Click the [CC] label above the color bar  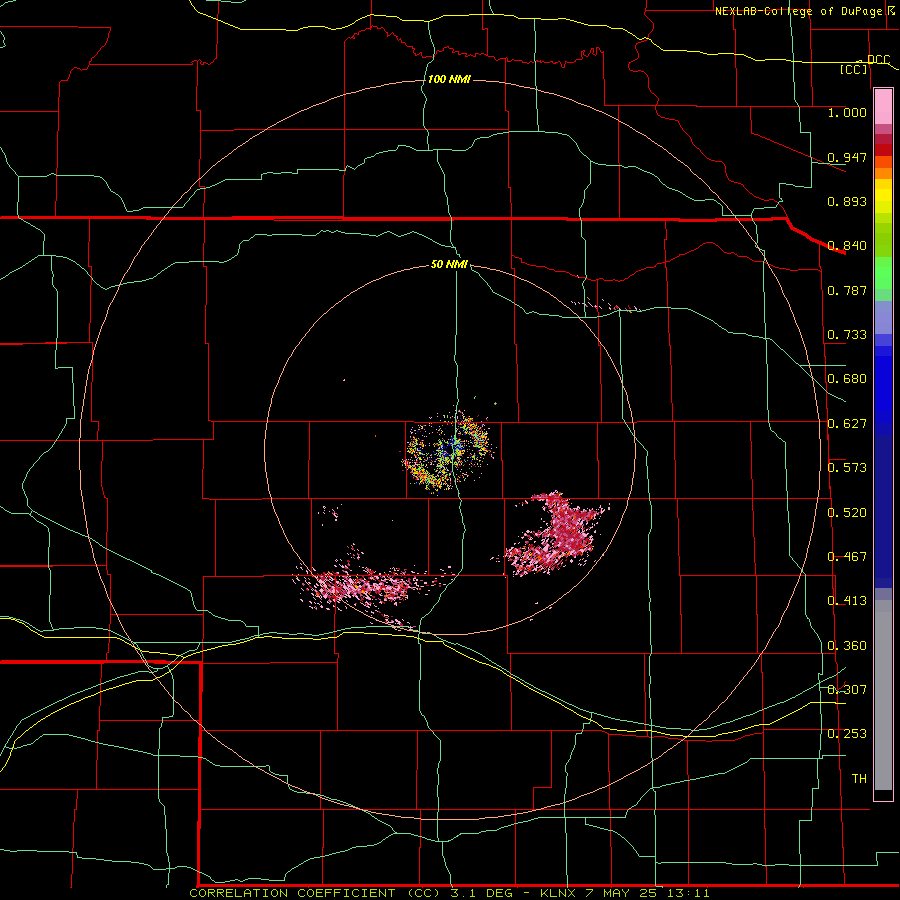click(x=854, y=70)
